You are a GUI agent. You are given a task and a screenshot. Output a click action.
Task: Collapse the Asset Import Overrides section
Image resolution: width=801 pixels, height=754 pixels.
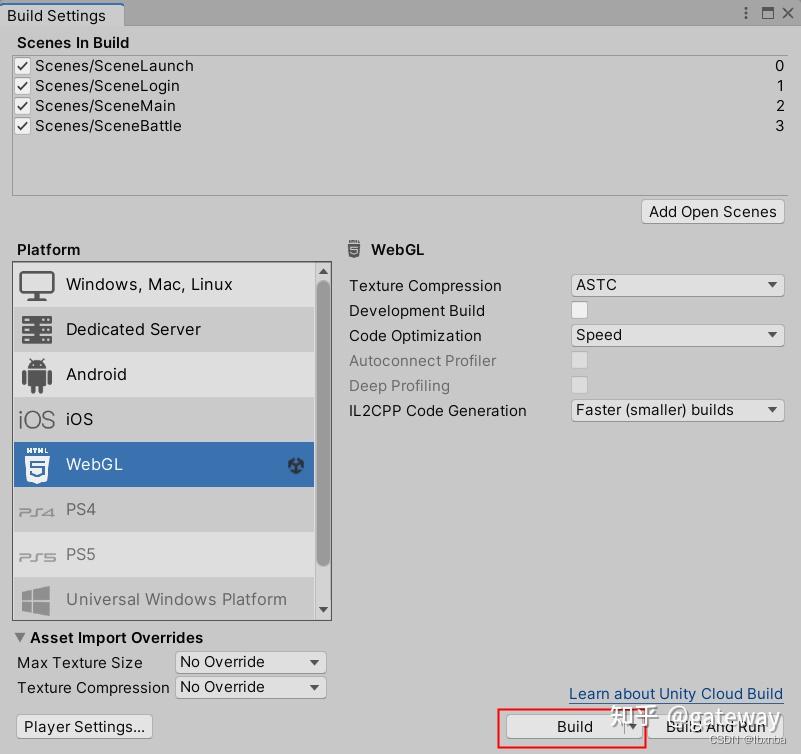(20, 638)
